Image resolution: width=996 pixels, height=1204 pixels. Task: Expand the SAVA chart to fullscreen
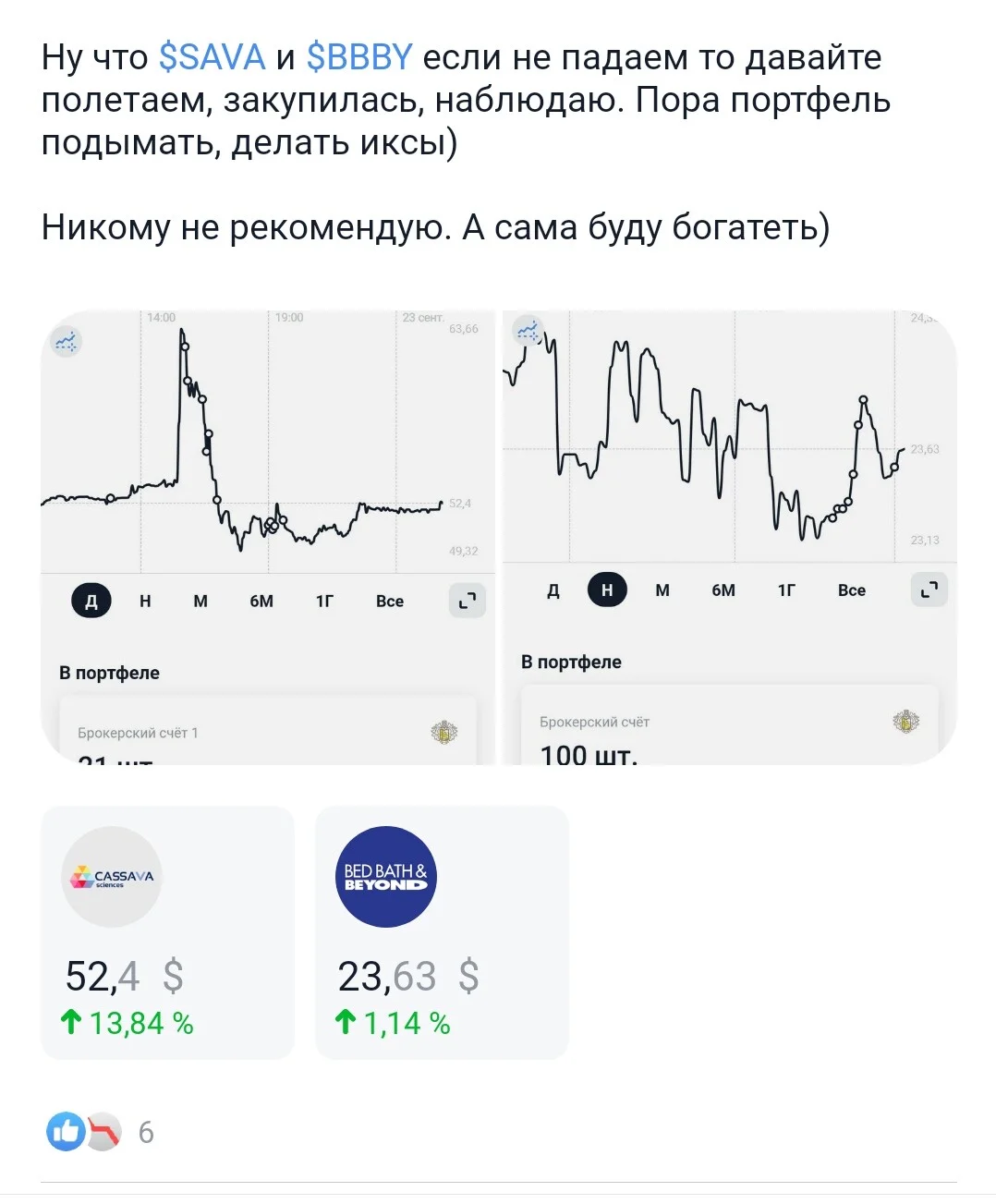click(468, 601)
